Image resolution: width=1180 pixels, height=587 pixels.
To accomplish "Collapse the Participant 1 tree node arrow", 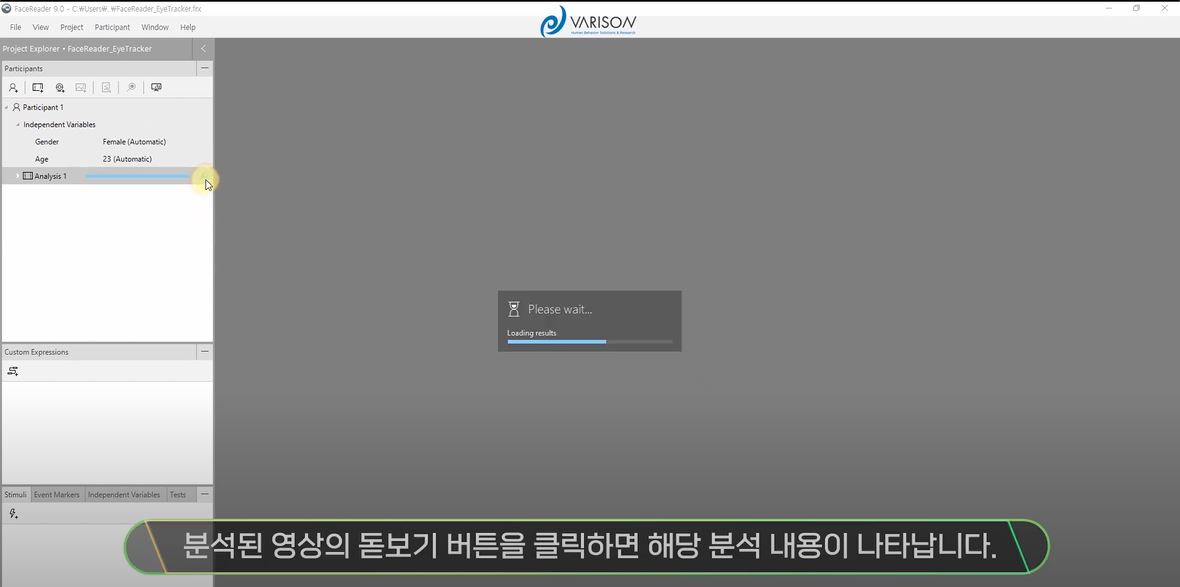I will tap(7, 108).
